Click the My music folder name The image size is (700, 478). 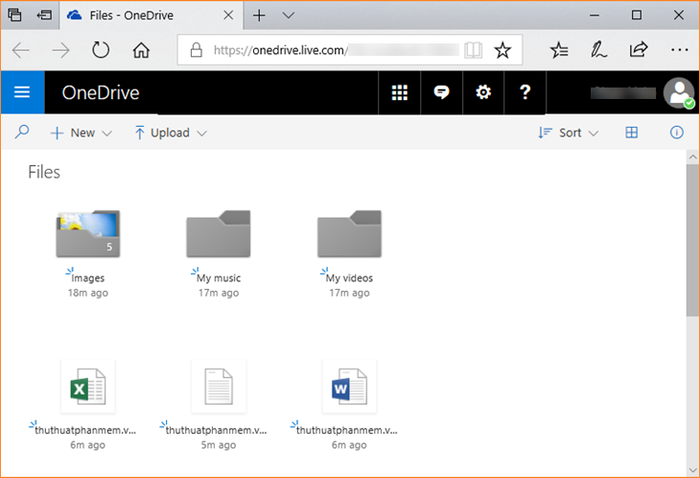[x=219, y=278]
